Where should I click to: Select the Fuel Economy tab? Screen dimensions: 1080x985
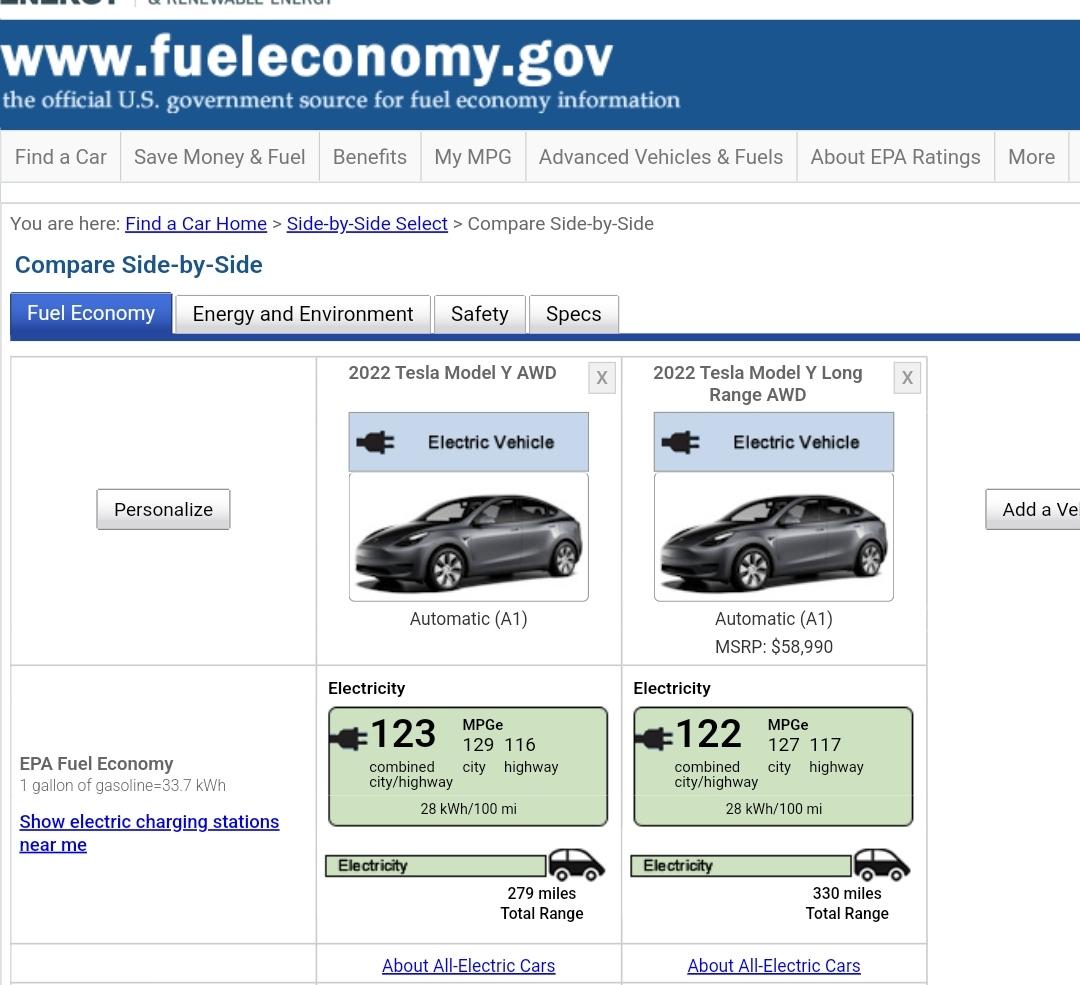click(91, 313)
